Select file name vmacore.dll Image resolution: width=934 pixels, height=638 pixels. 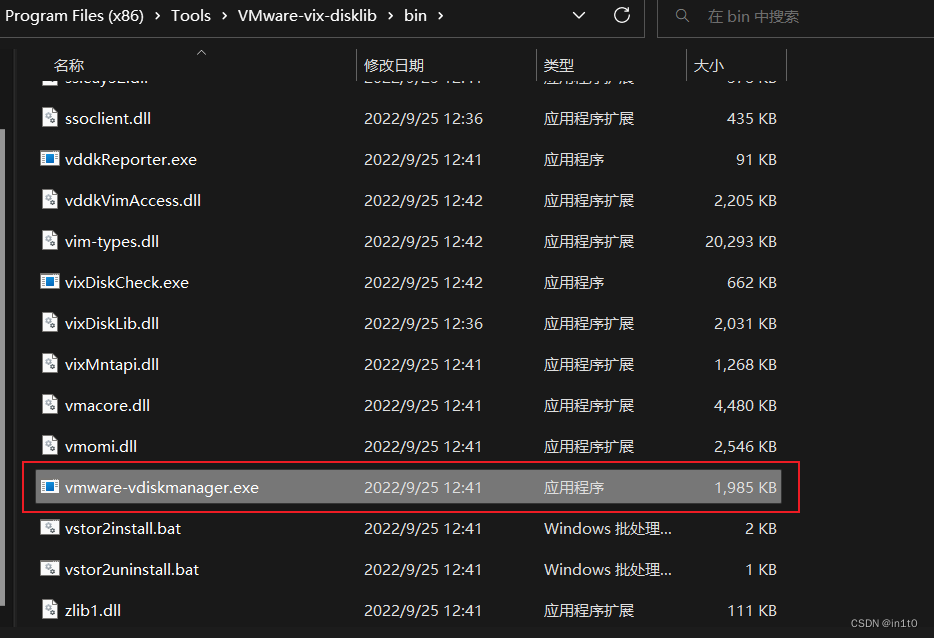(x=107, y=406)
